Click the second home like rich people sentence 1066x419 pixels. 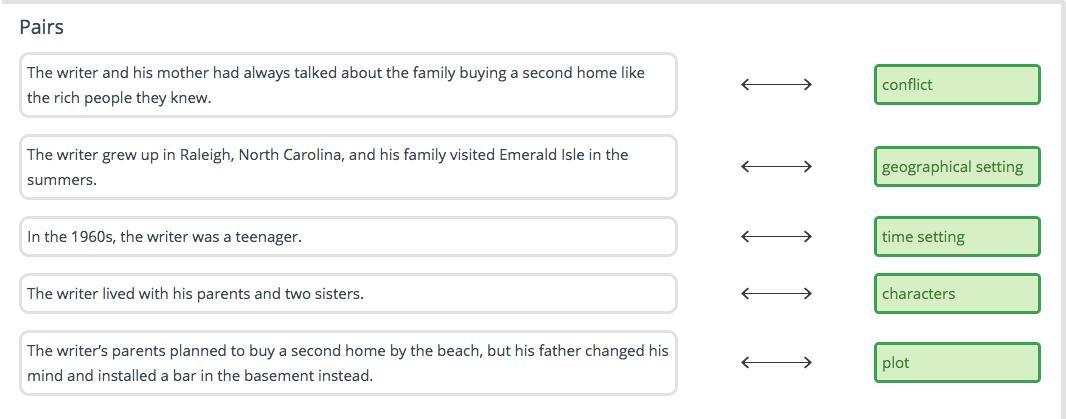pos(347,85)
